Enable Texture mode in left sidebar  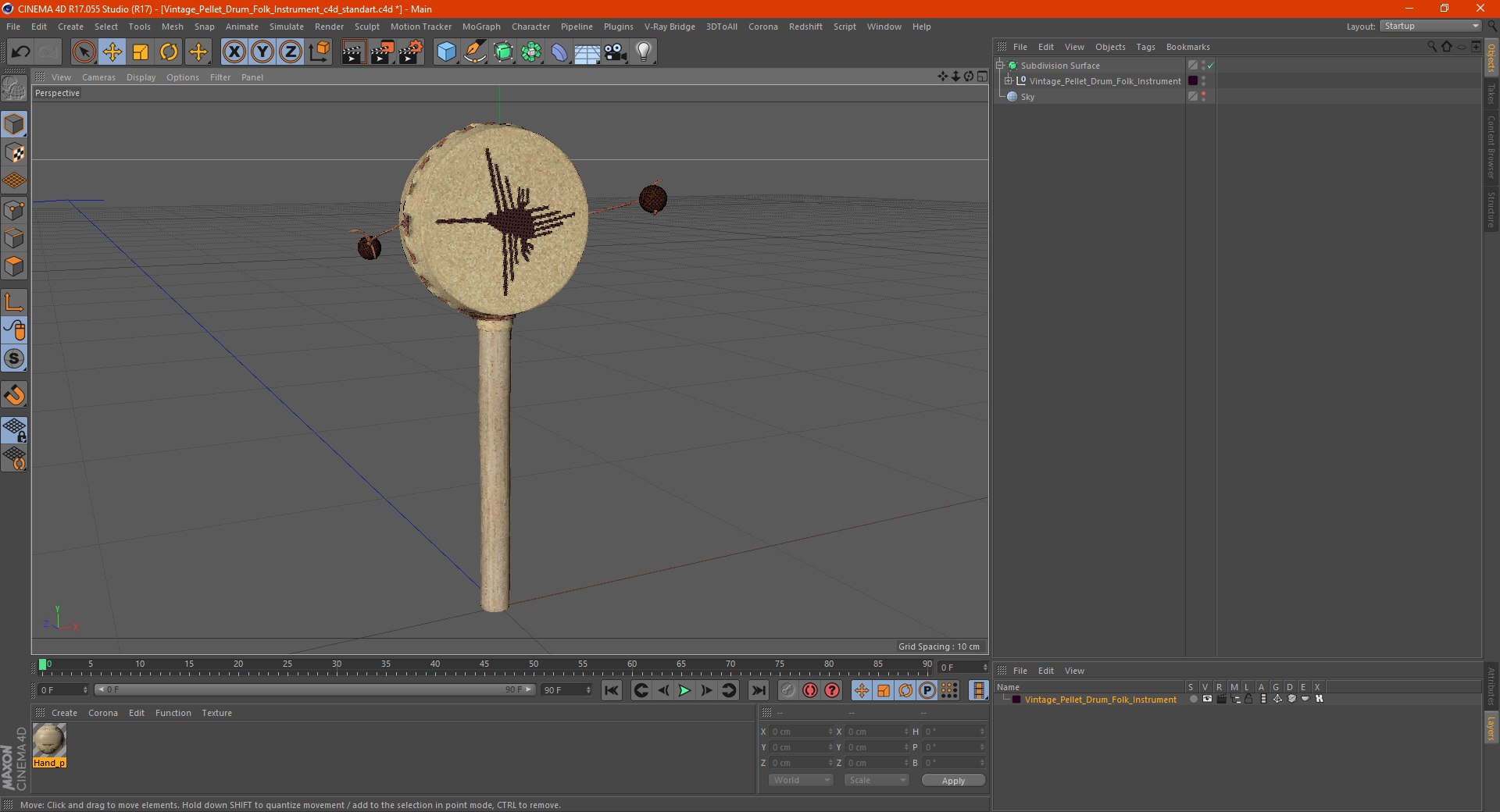point(15,153)
